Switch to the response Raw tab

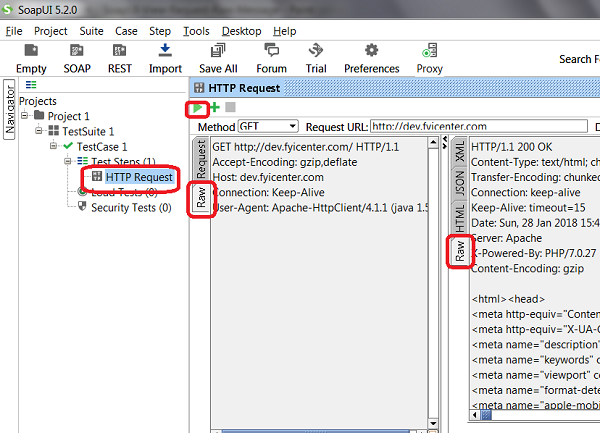[460, 251]
